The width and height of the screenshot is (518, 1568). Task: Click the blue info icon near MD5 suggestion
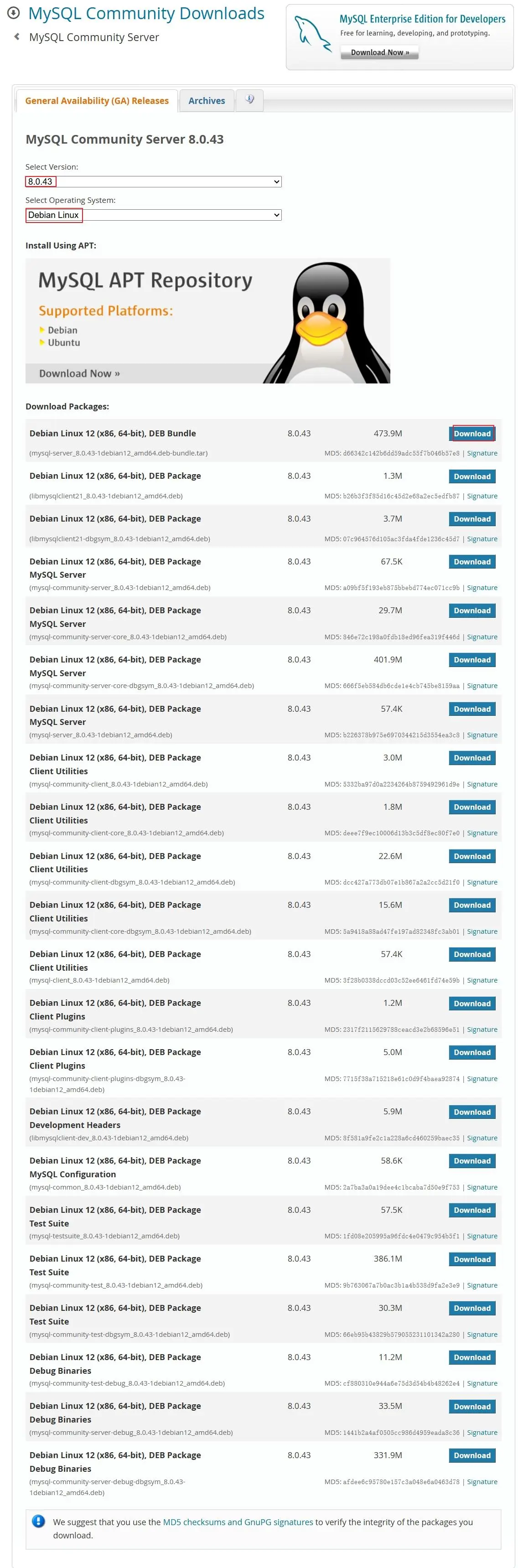[x=38, y=1521]
